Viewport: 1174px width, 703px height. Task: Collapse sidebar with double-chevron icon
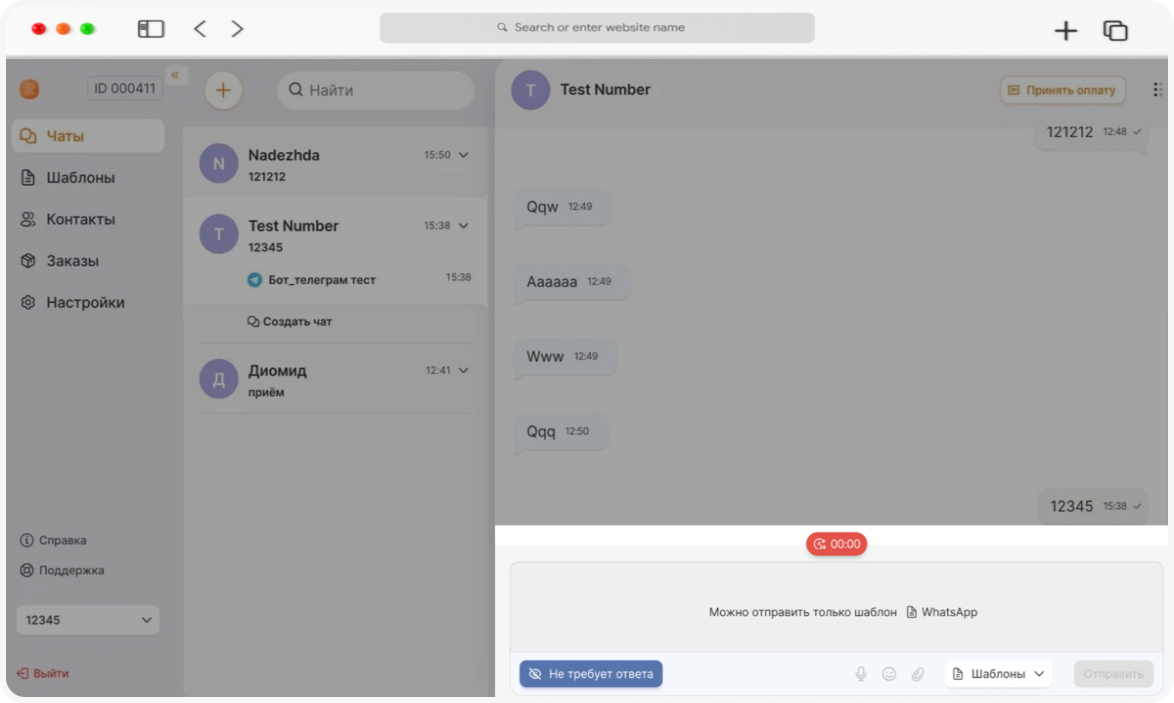coord(174,75)
